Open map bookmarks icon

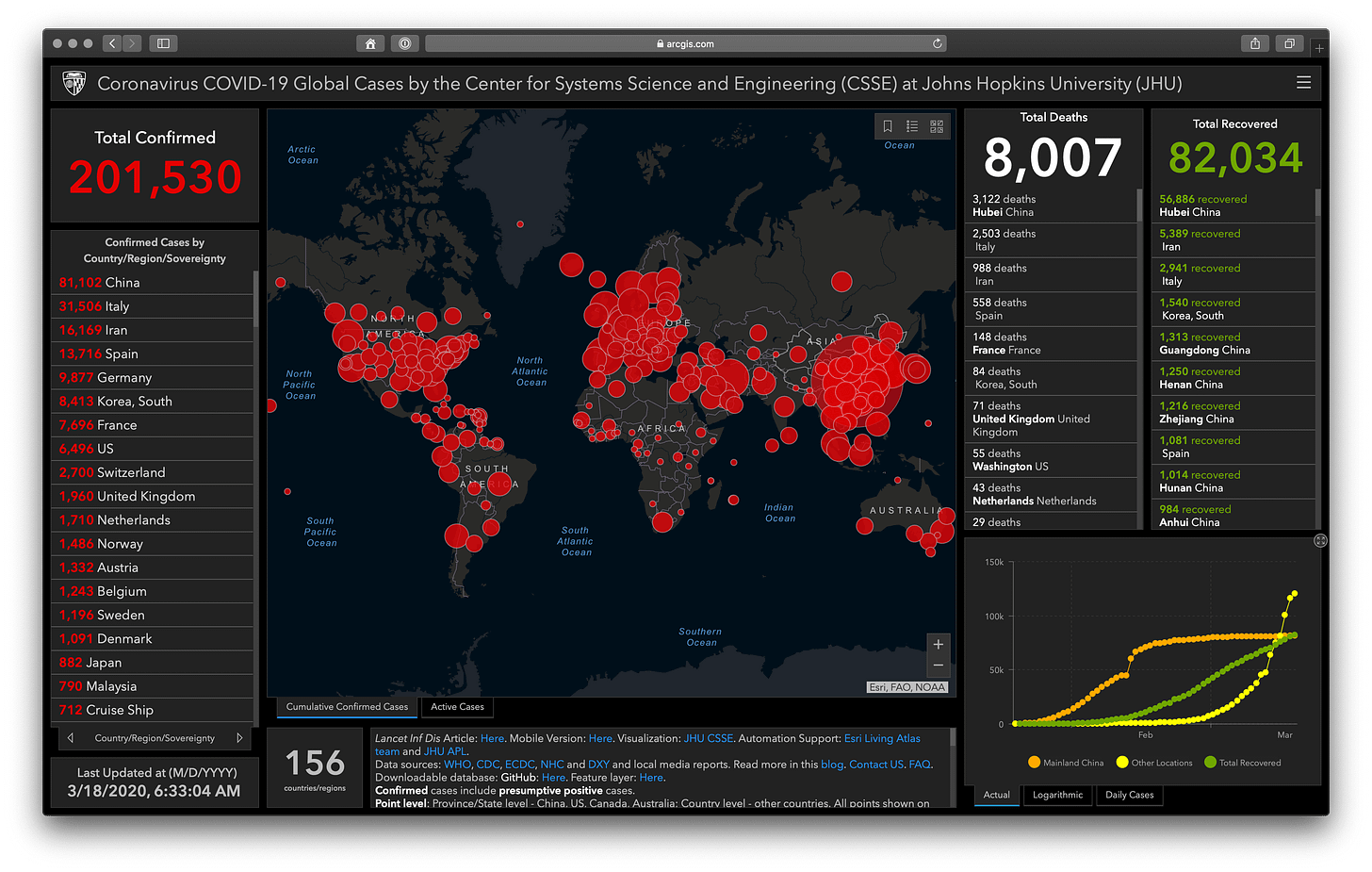coord(888,126)
